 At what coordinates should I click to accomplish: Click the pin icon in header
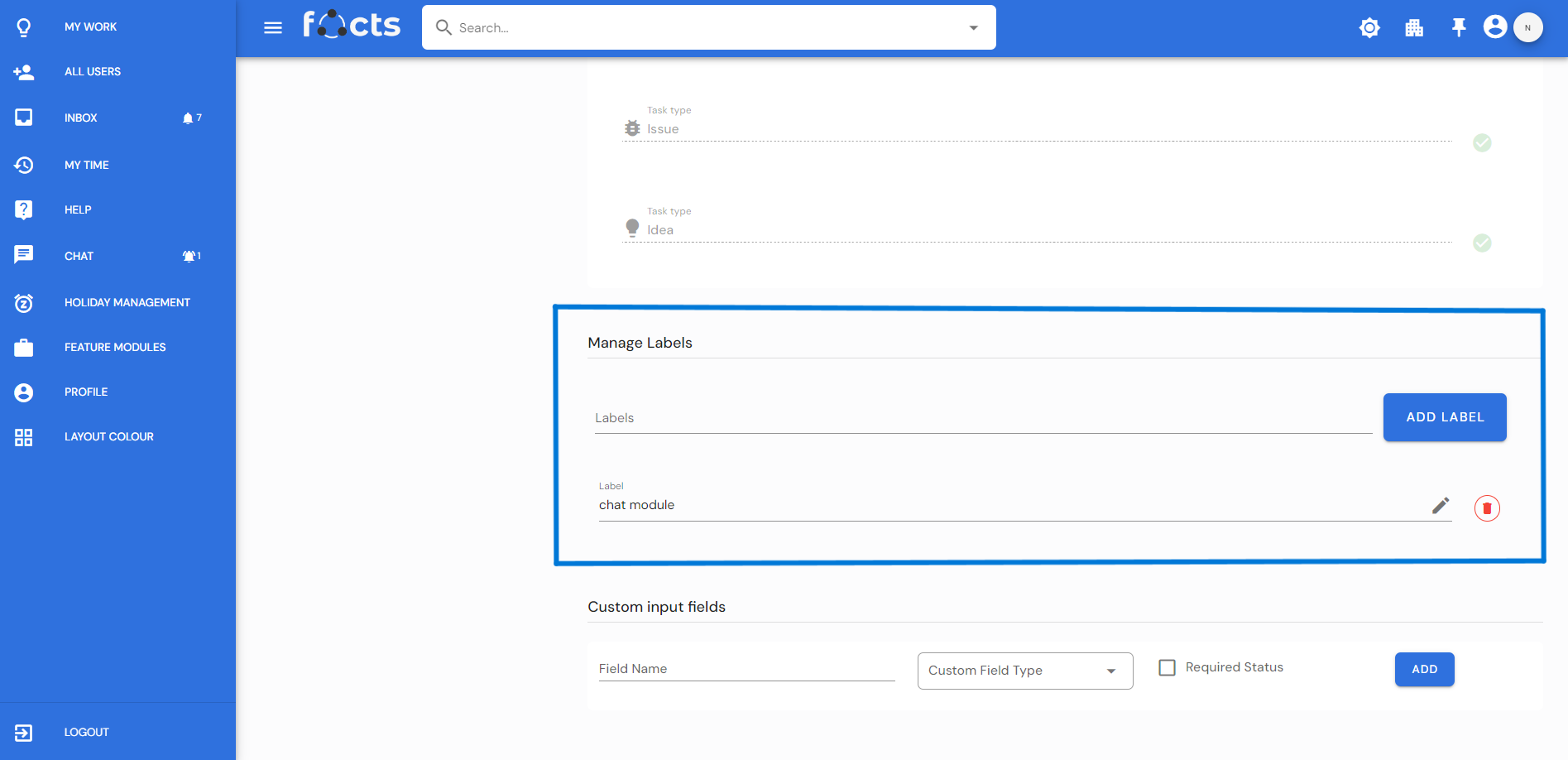(x=1459, y=28)
